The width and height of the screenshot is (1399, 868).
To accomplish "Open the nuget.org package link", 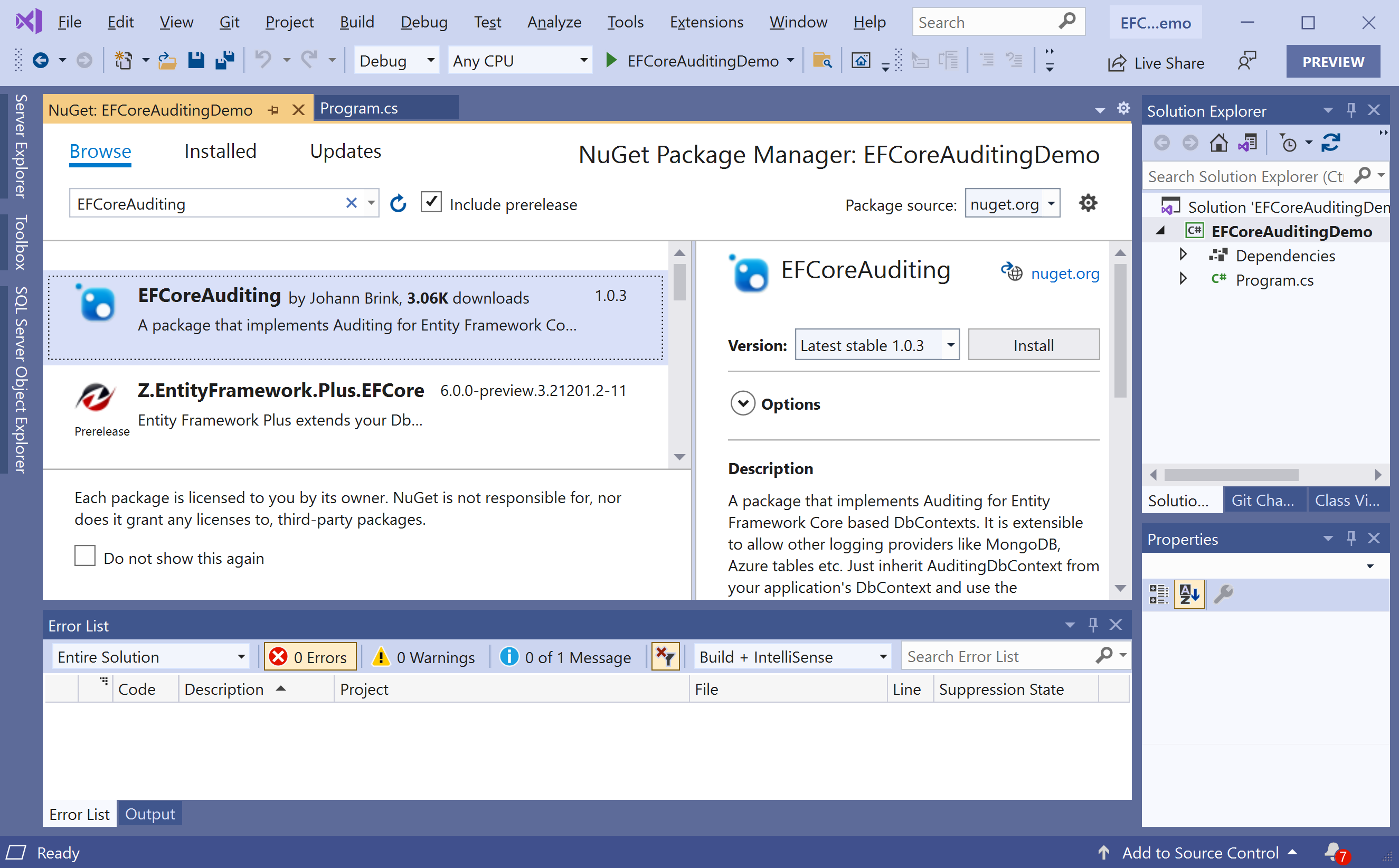I will point(1064,273).
